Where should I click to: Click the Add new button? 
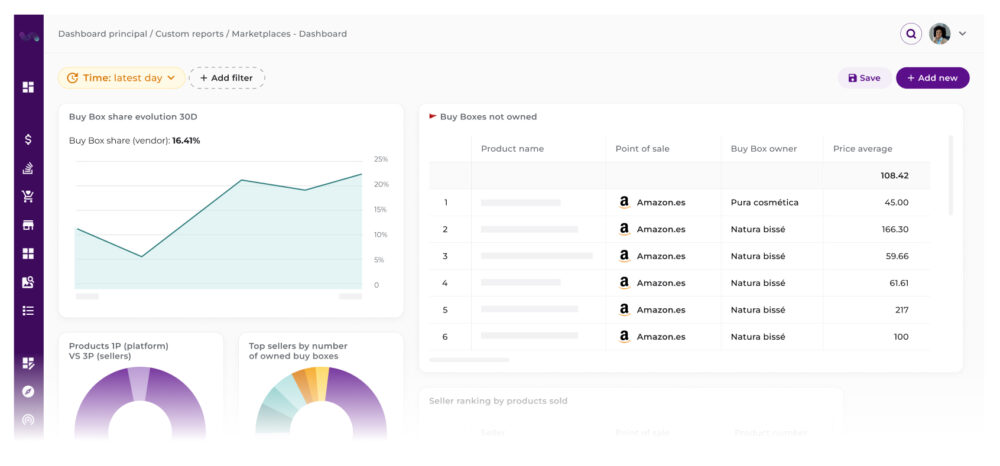932,78
